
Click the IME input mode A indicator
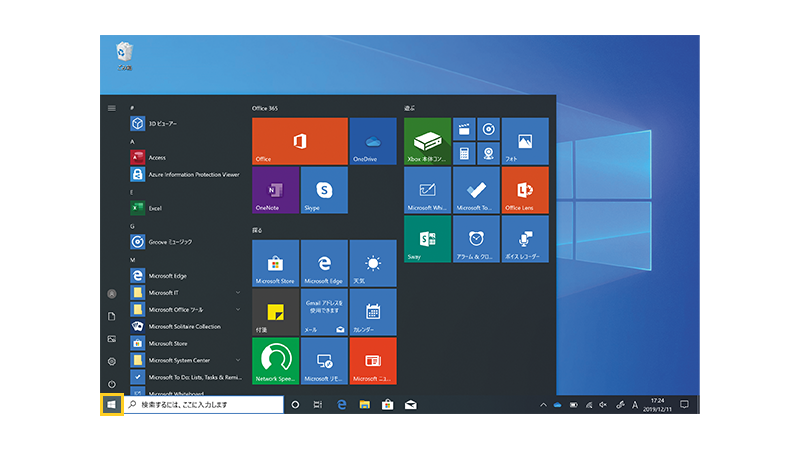(x=635, y=405)
